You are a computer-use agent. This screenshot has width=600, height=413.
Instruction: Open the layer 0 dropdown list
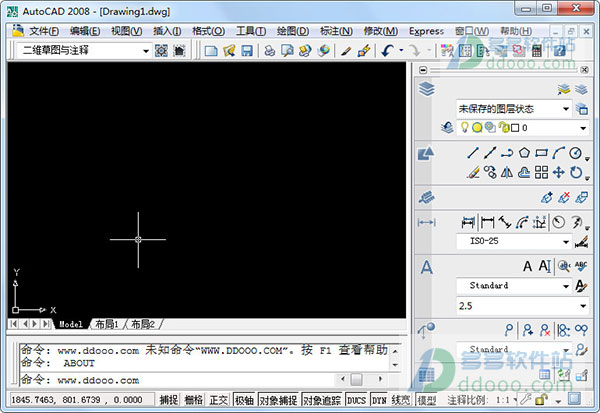[x=522, y=128]
